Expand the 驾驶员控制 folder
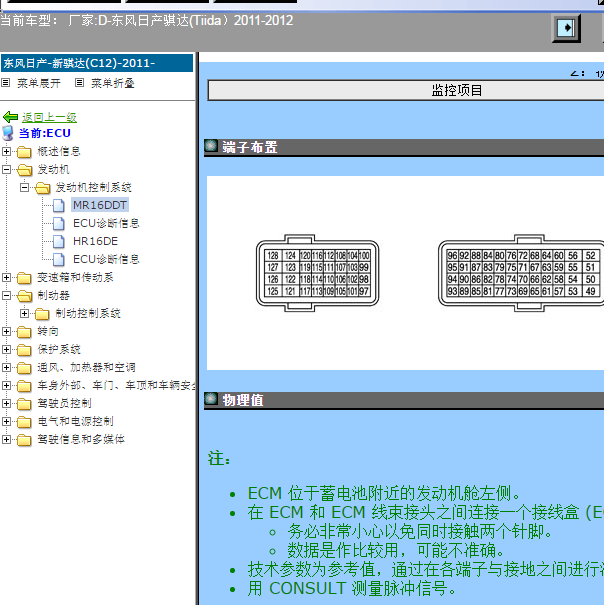The height and width of the screenshot is (605, 604). [x=6, y=404]
